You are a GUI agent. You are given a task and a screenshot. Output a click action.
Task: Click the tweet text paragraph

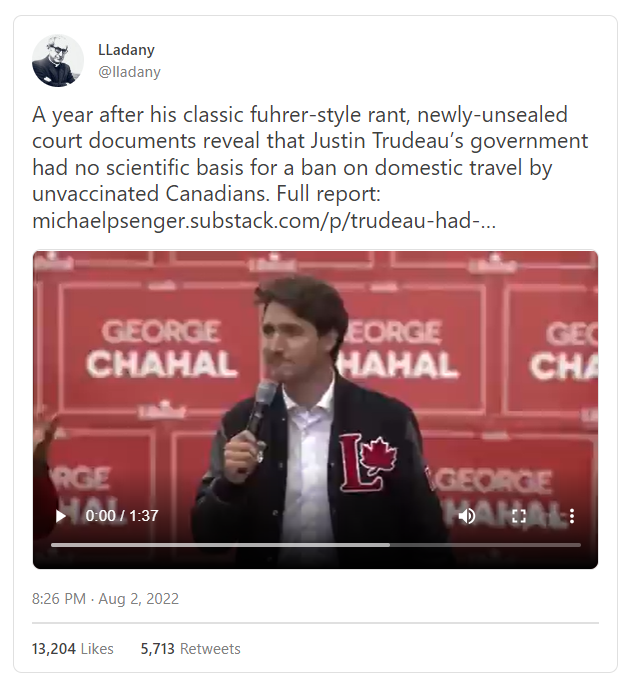(x=310, y=168)
